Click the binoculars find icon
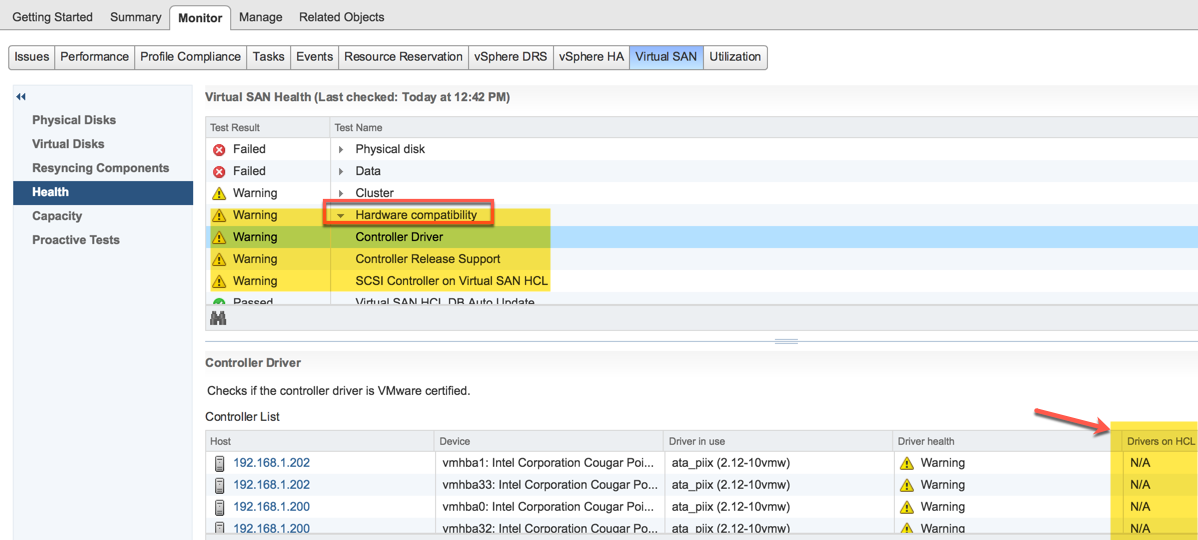The width and height of the screenshot is (1198, 540). [x=218, y=318]
